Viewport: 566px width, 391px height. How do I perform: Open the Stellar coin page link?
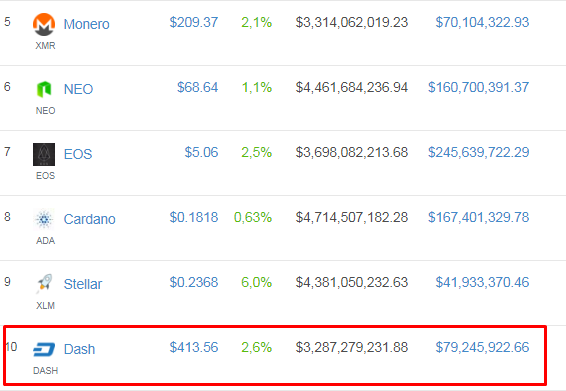click(x=83, y=284)
